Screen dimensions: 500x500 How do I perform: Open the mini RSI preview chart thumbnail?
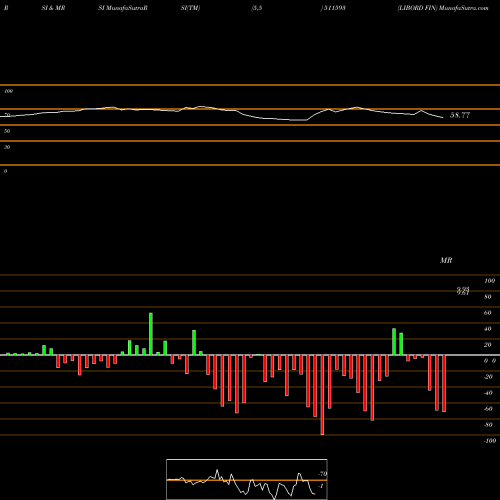247,479
